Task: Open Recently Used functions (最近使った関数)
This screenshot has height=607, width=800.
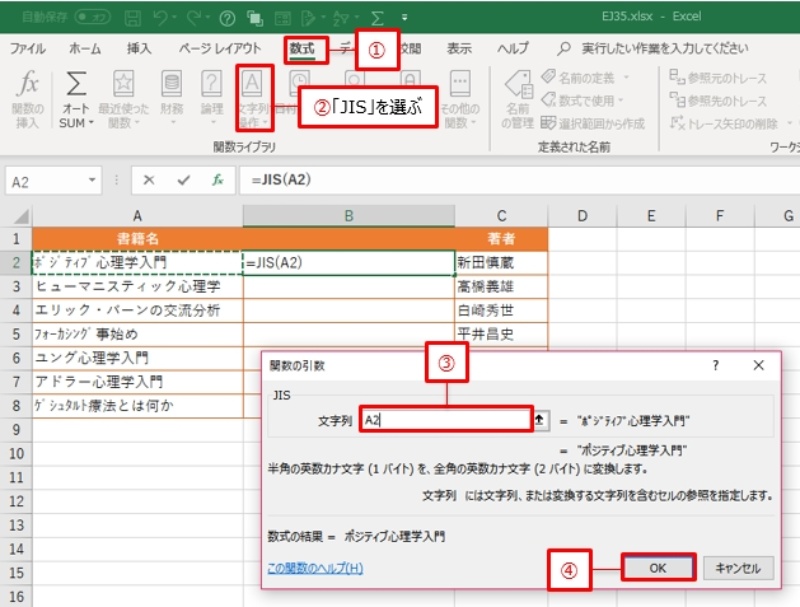Action: tap(123, 84)
